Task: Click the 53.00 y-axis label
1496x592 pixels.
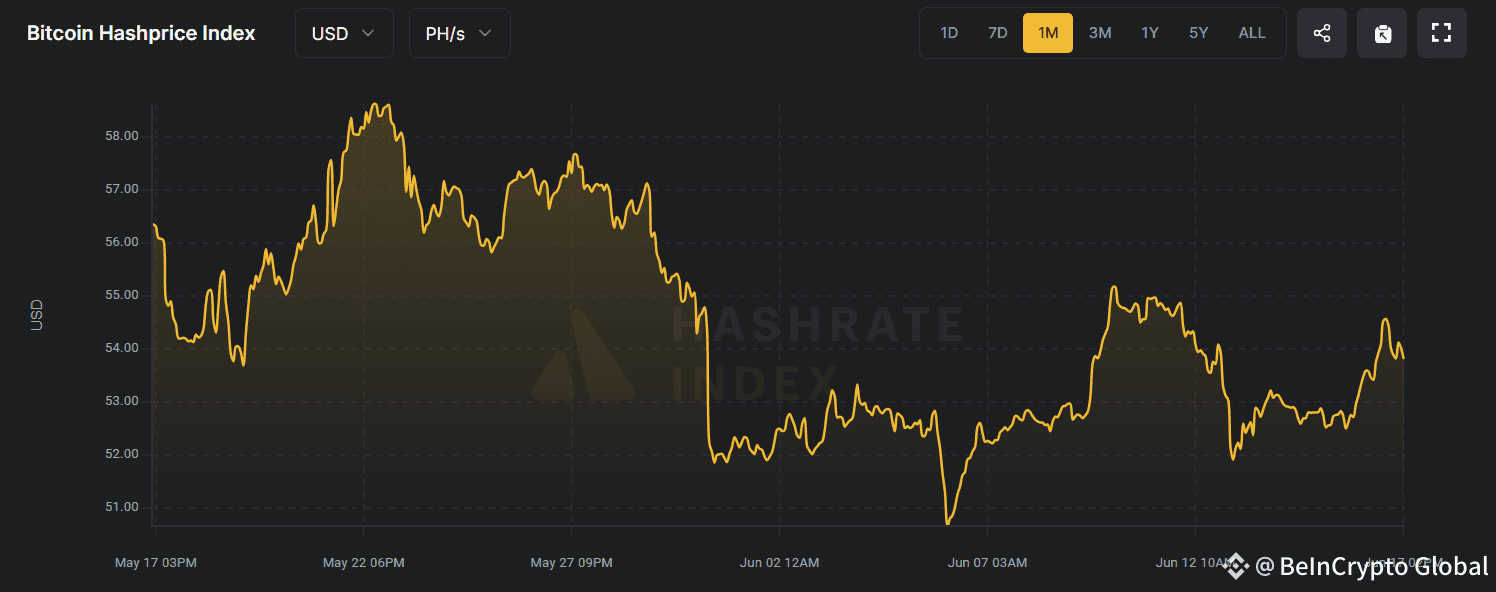Action: coord(122,401)
